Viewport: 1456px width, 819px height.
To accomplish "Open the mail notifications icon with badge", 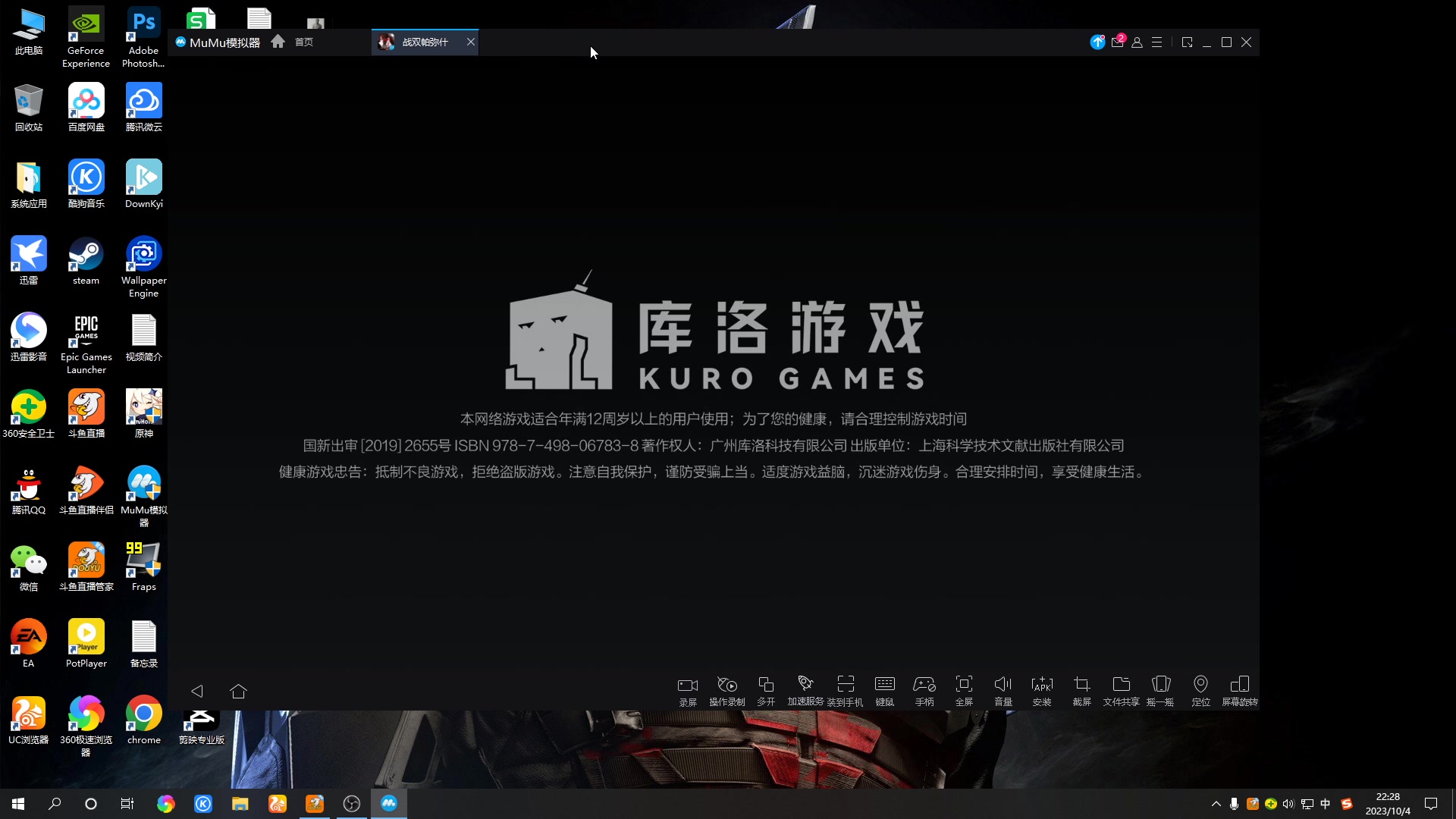I will pos(1118,42).
